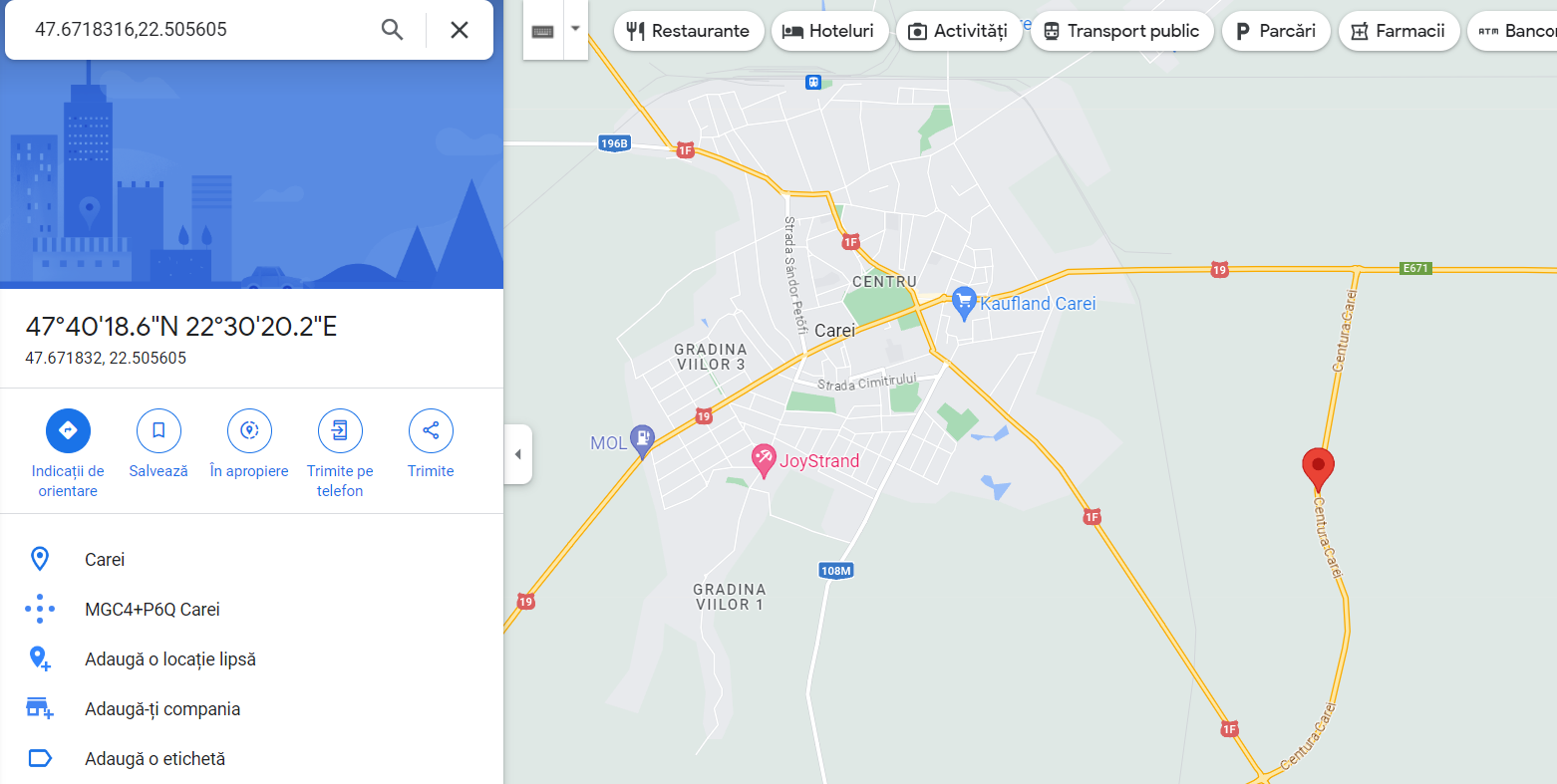The image size is (1557, 784).
Task: Click the red location pin on the map
Action: pyautogui.click(x=1318, y=468)
